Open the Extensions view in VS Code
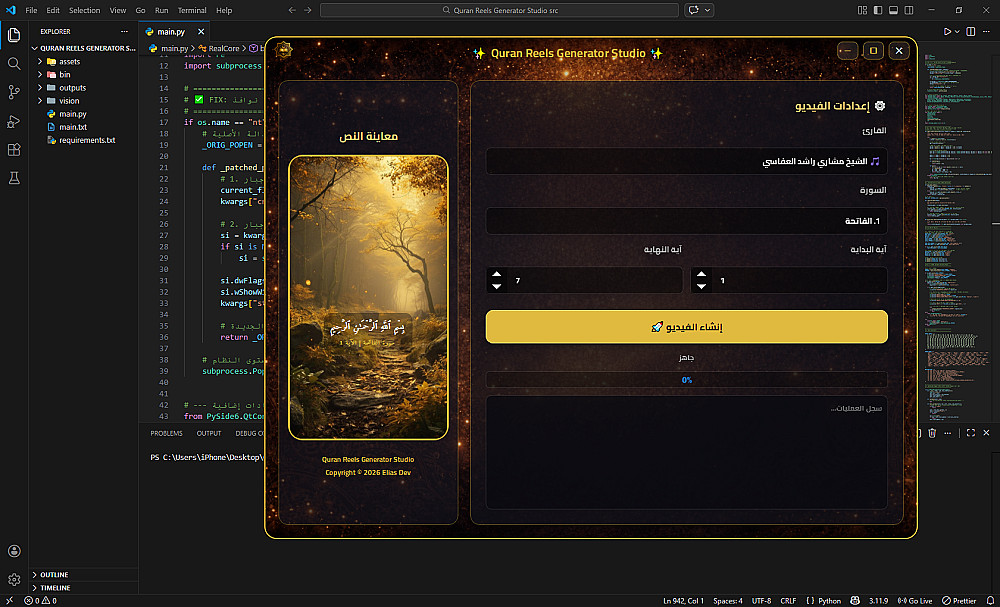1000x607 pixels. tap(13, 150)
